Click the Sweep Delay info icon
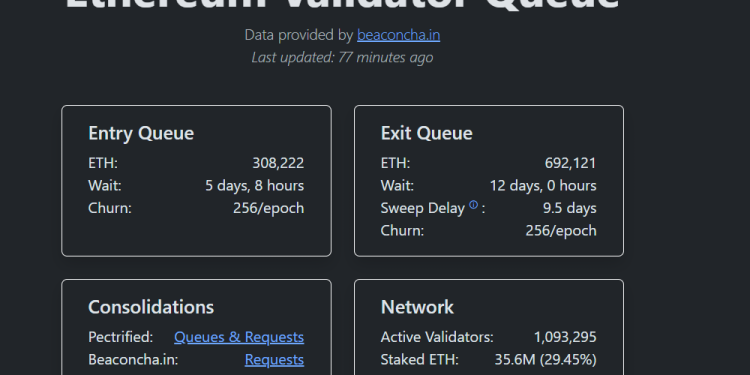The height and width of the screenshot is (375, 750). [474, 205]
